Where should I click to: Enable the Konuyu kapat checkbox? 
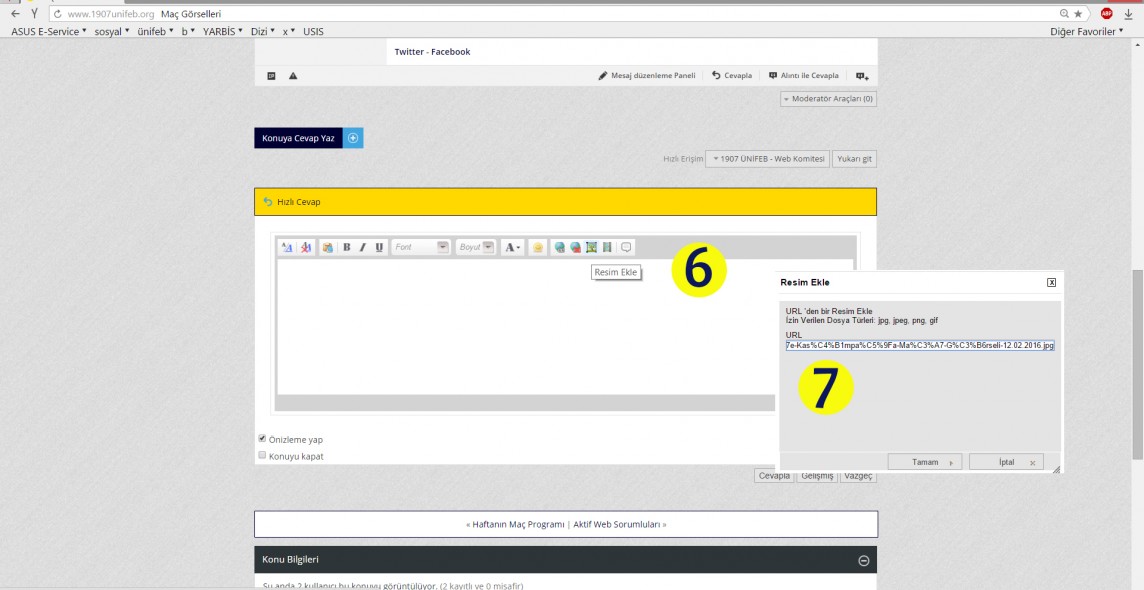262,455
